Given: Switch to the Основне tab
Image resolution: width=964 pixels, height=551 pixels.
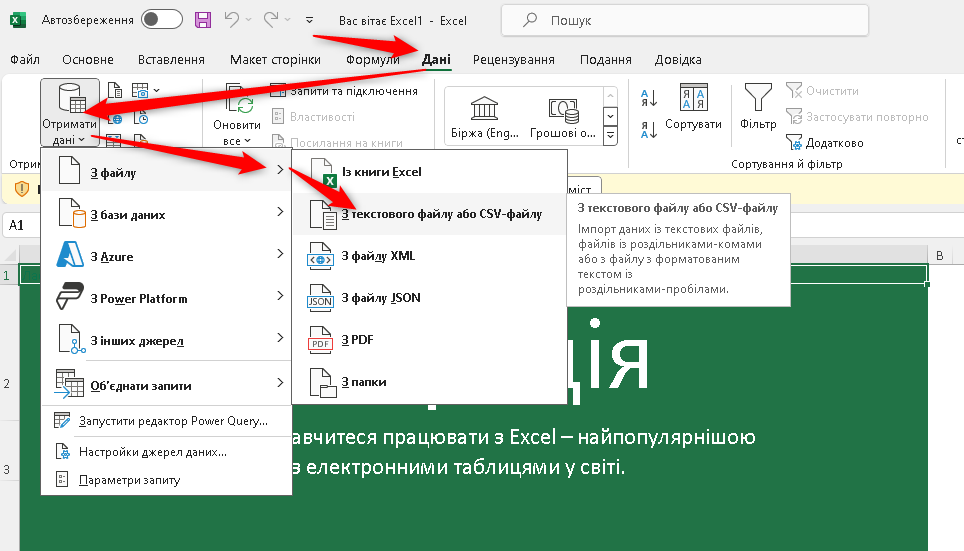Looking at the screenshot, I should point(88,60).
